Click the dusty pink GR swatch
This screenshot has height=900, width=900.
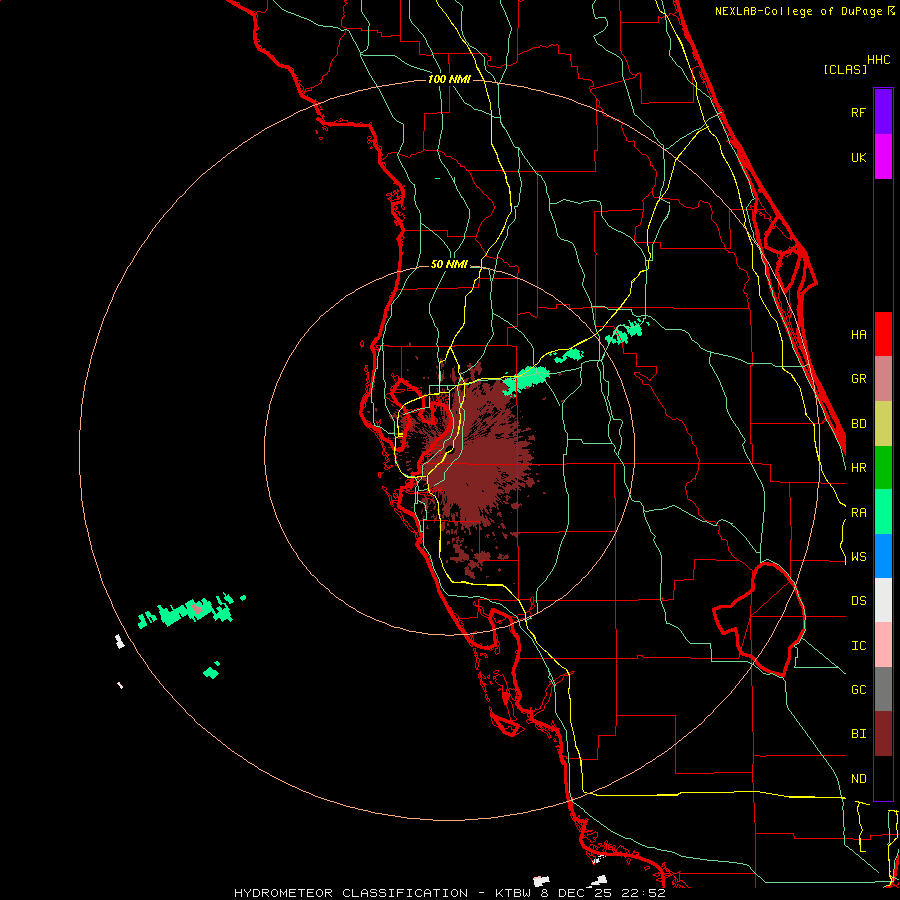click(x=883, y=379)
